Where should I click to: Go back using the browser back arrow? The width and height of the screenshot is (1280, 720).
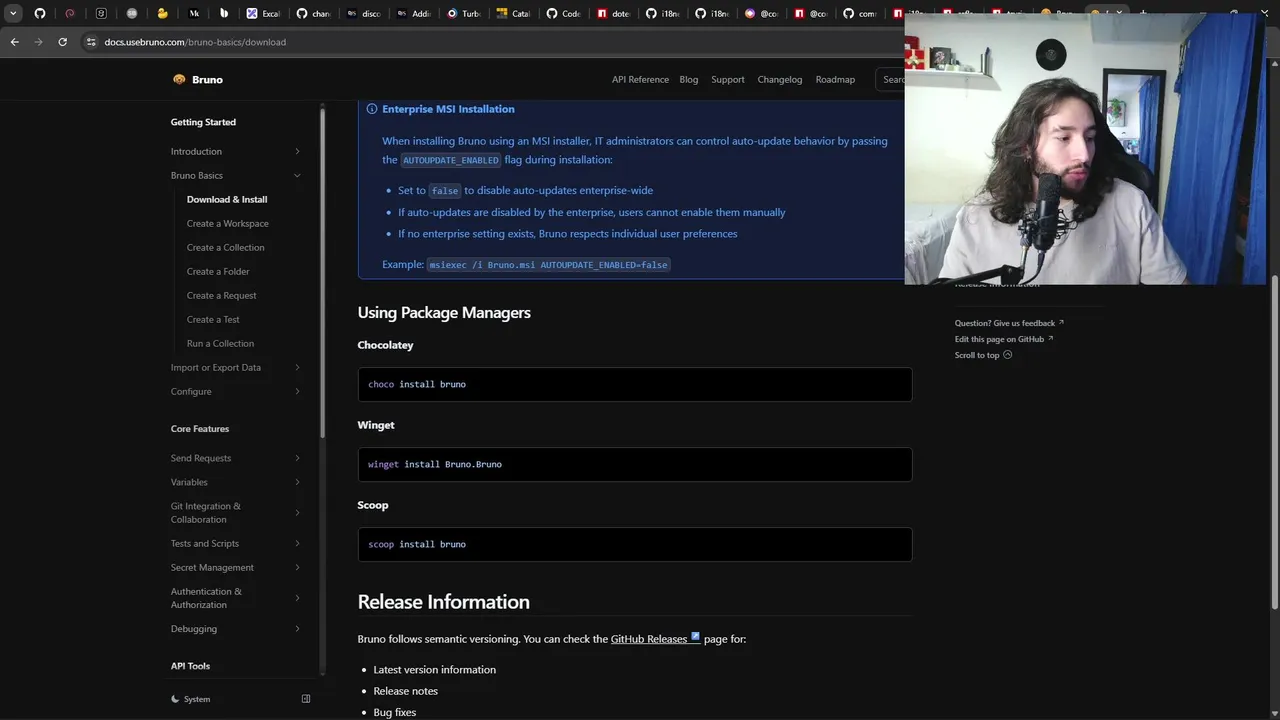(x=14, y=42)
